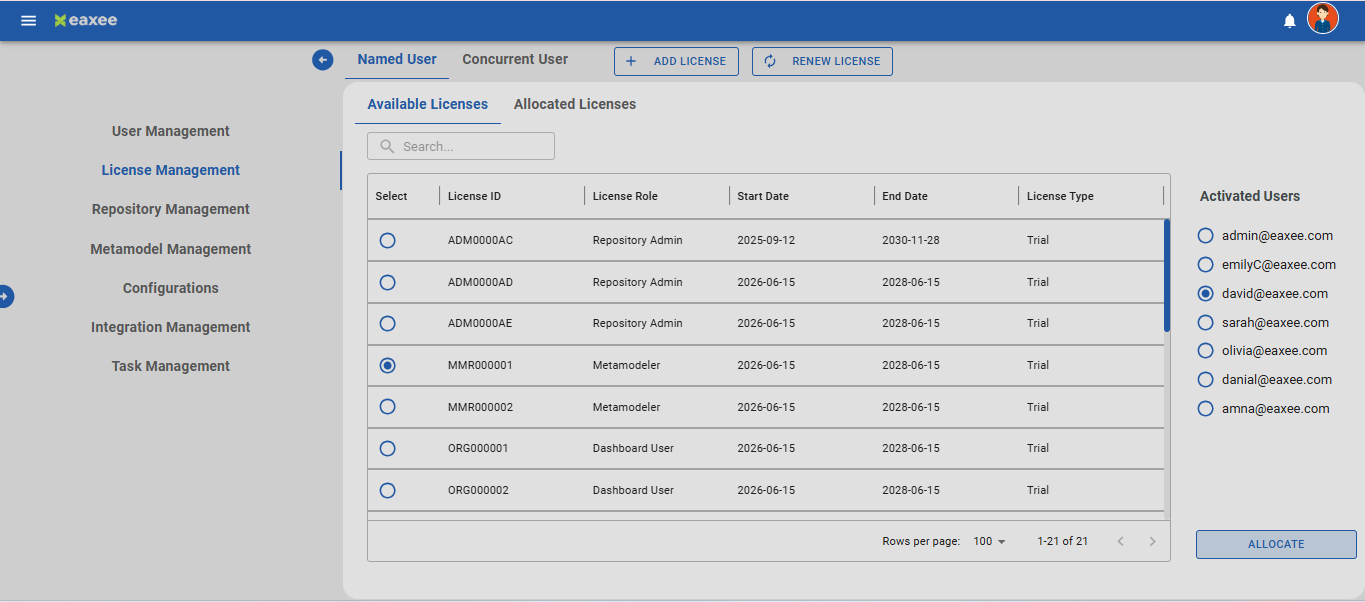1365x602 pixels.
Task: Open User Management in the sidebar
Action: pos(171,131)
